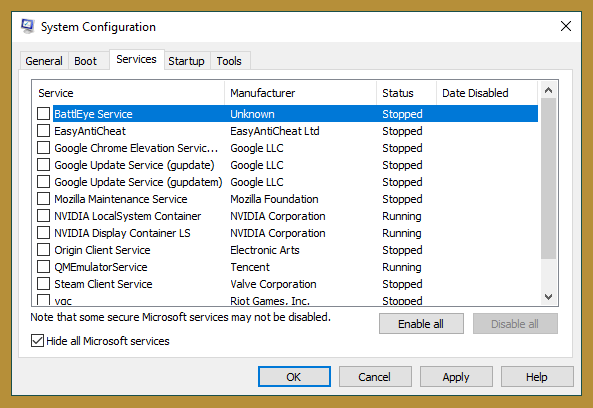Click the Apply button
This screenshot has width=593, height=408.
coord(456,377)
